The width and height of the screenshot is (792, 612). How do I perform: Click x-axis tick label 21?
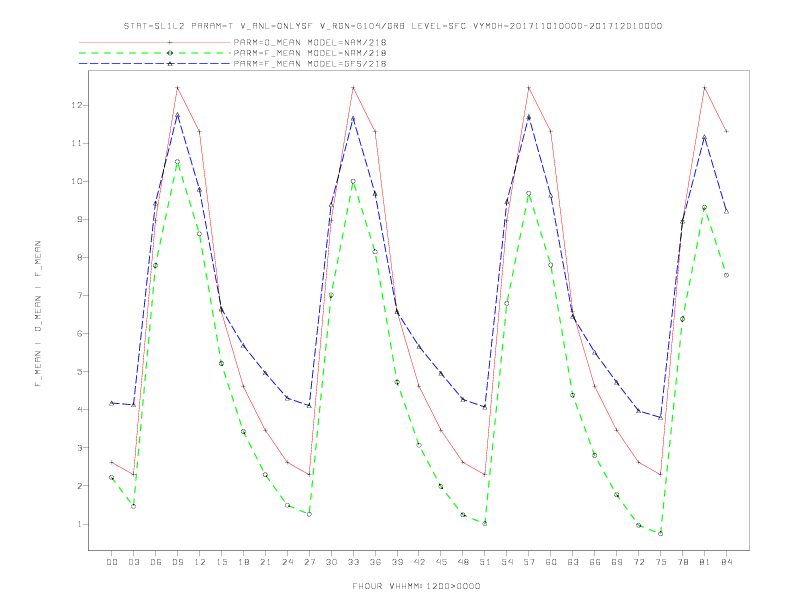click(265, 562)
